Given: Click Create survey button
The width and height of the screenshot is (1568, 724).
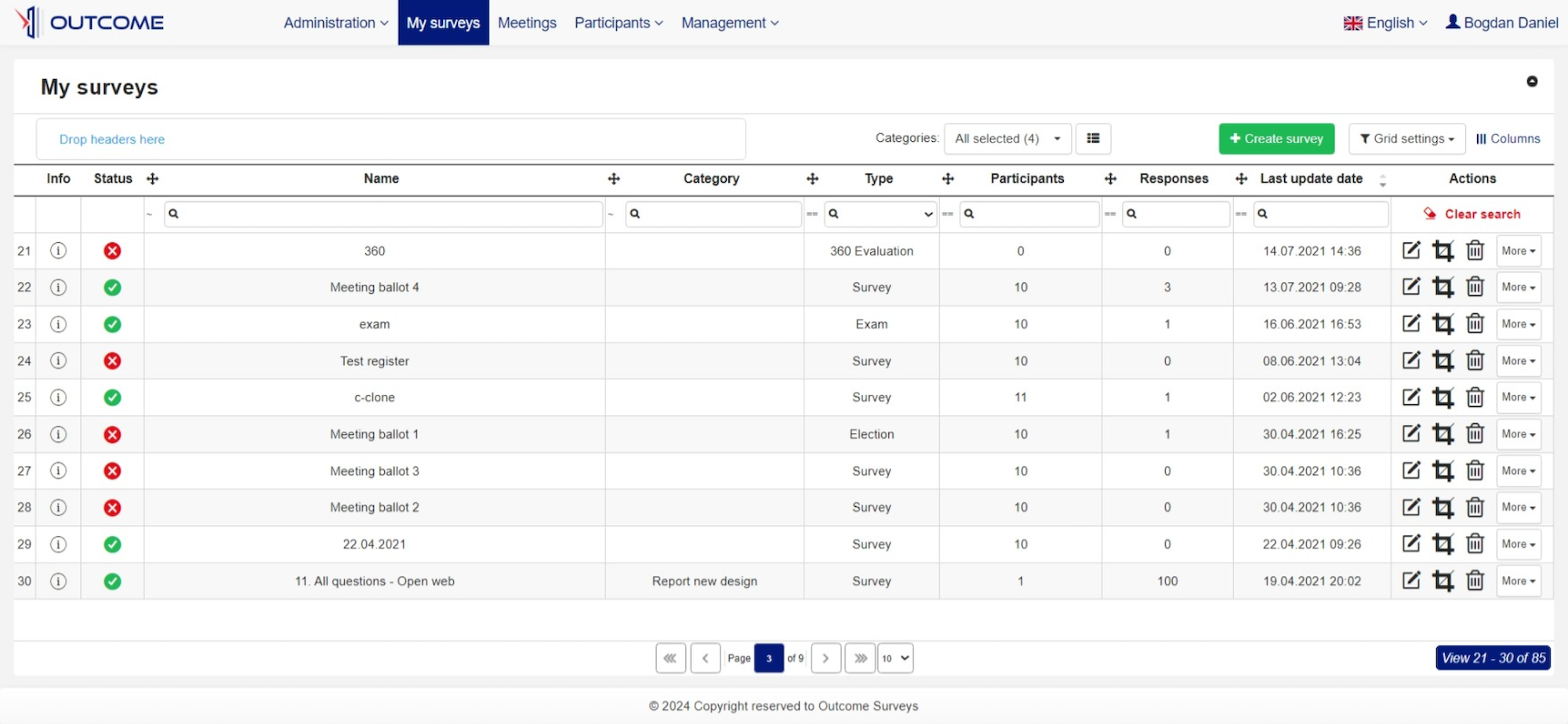Looking at the screenshot, I should pyautogui.click(x=1276, y=139).
